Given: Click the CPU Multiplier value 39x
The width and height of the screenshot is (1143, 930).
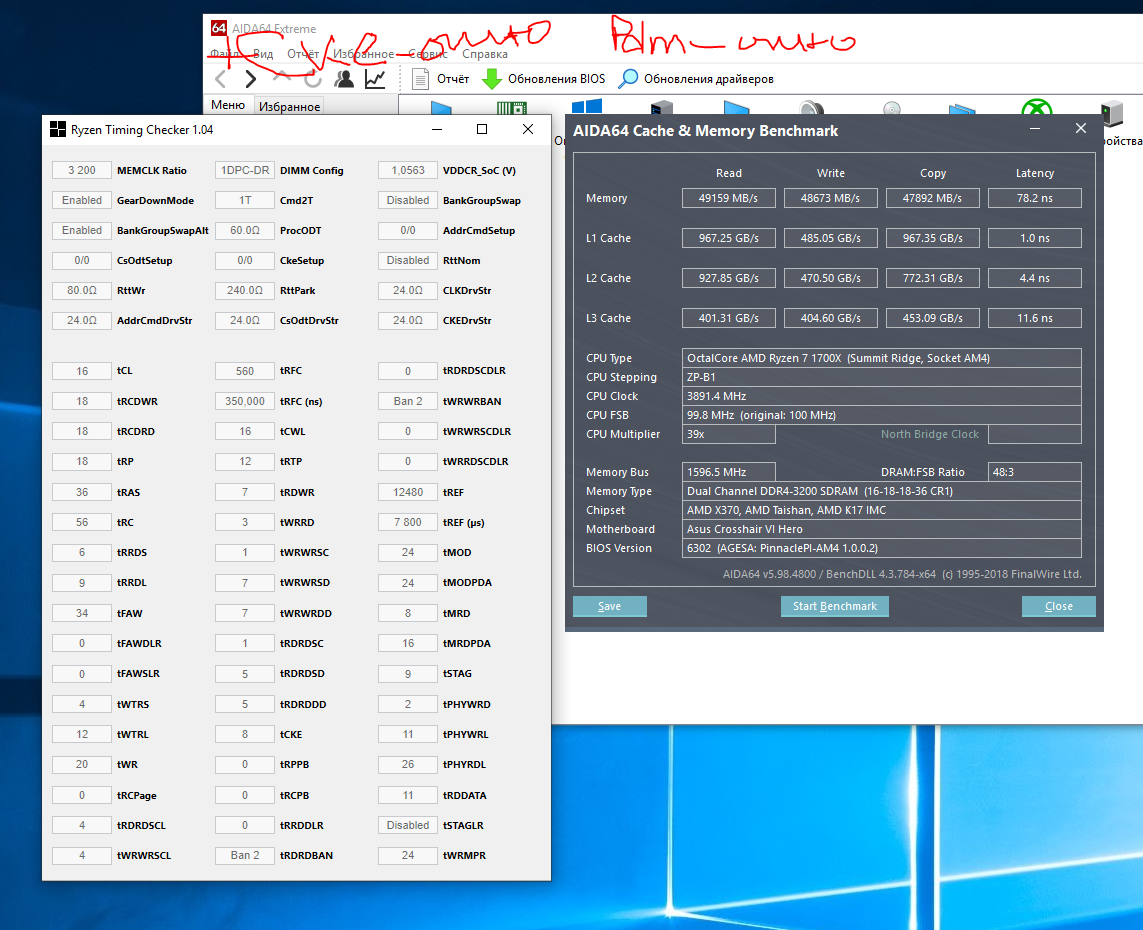Looking at the screenshot, I should coord(728,434).
